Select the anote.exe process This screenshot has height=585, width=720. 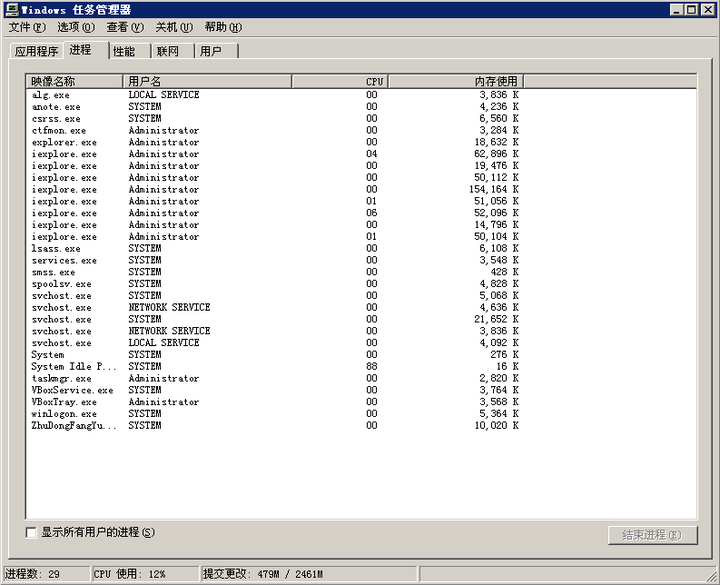click(275, 107)
